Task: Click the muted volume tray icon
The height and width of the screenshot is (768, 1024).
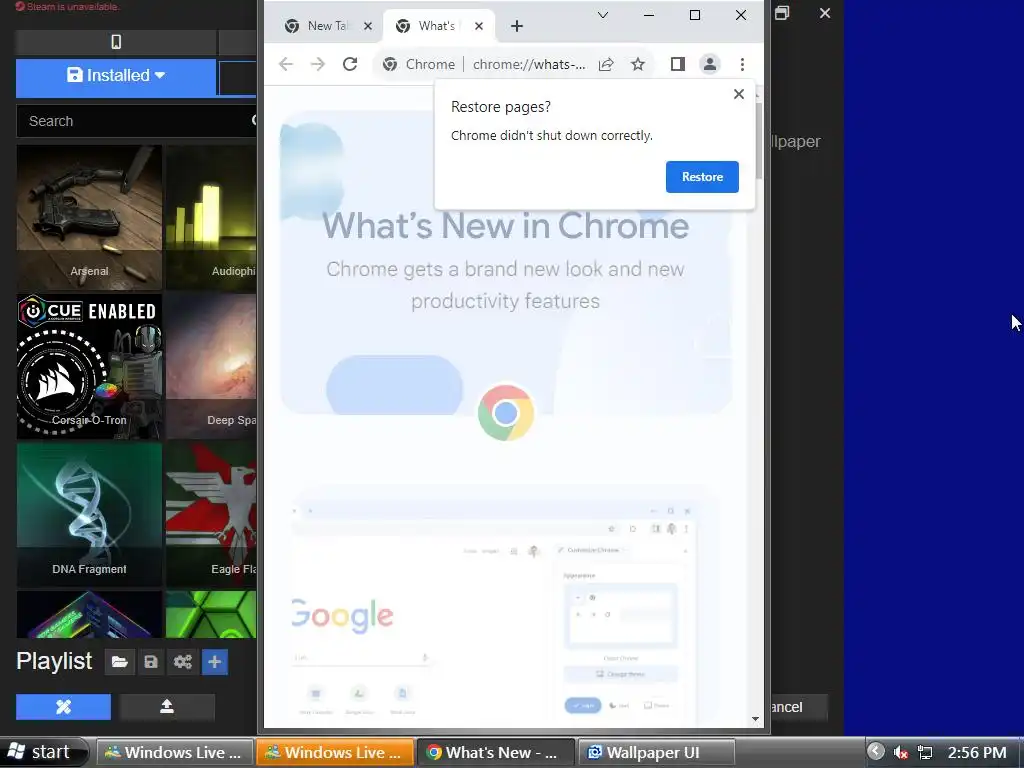Action: point(901,753)
